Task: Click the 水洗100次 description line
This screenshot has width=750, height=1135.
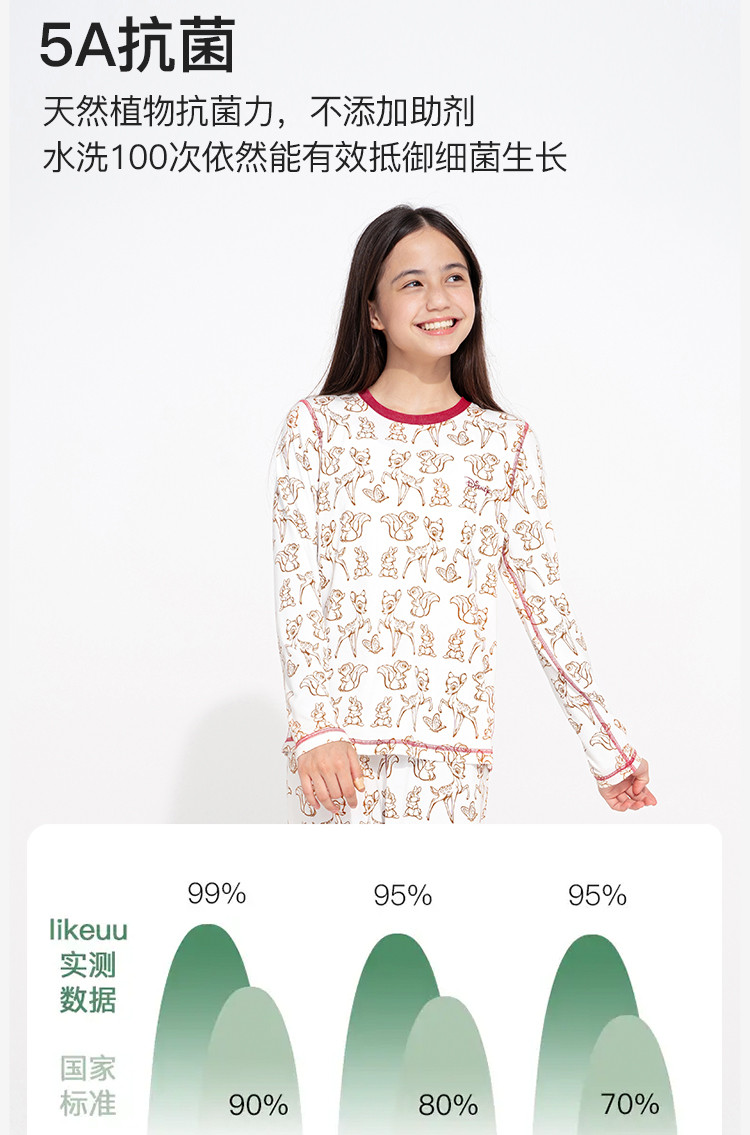Action: [305, 158]
